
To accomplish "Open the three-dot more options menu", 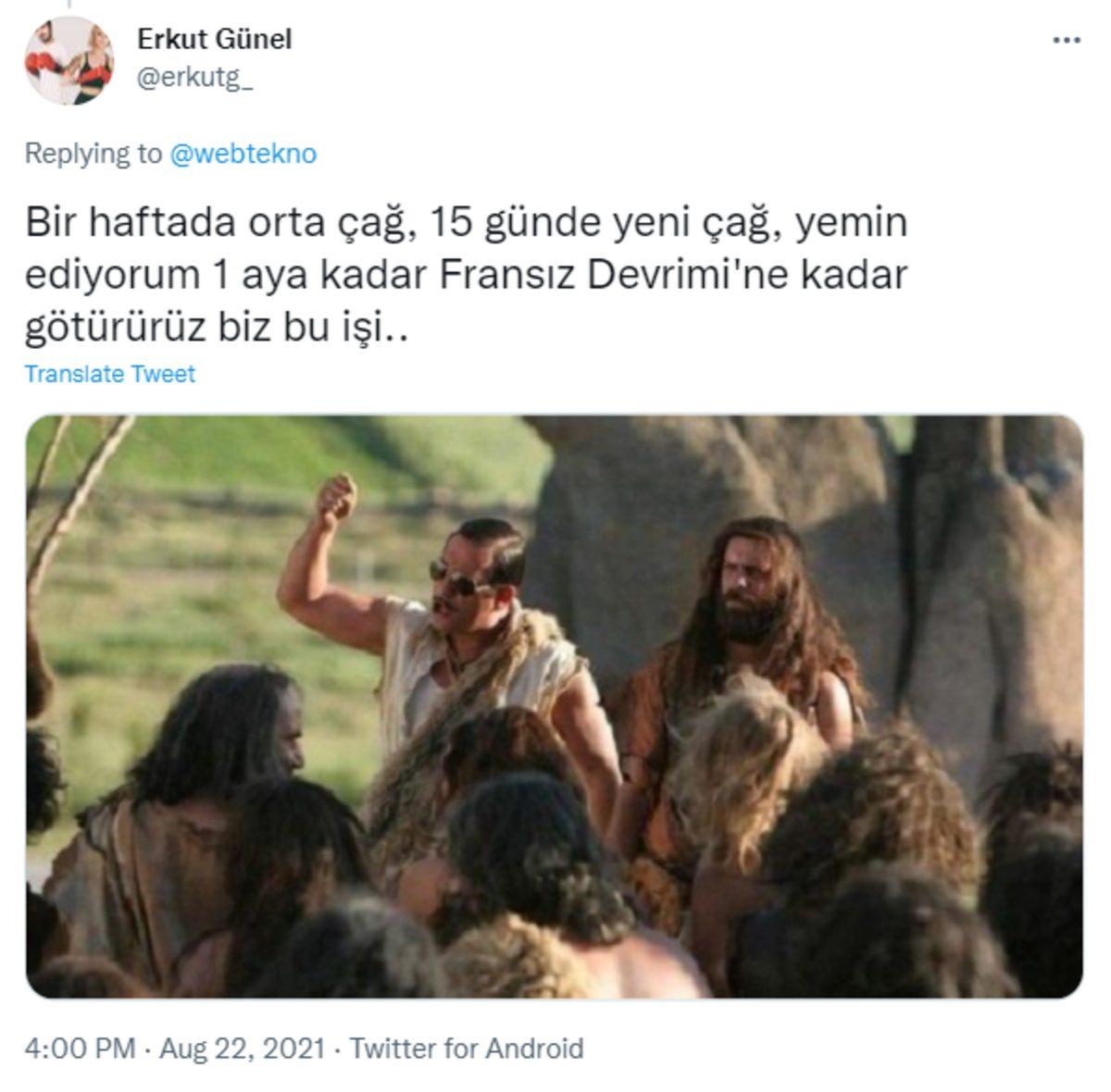I will click(1067, 41).
